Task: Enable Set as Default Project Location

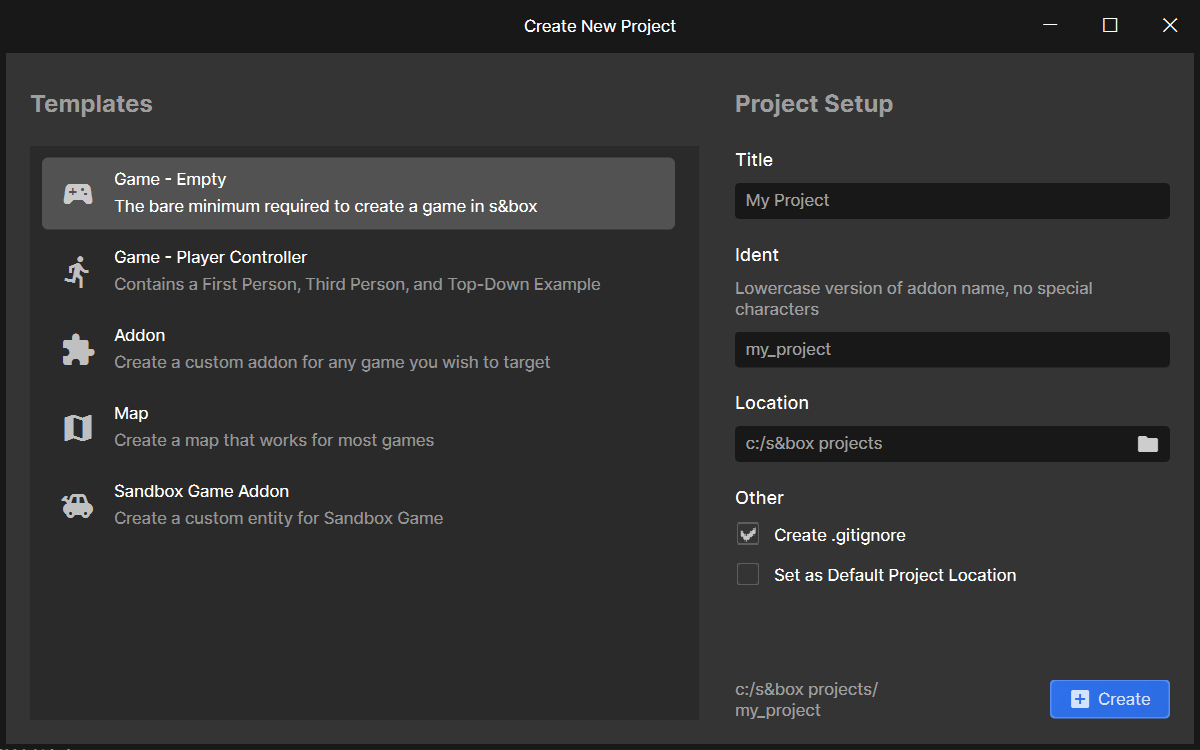Action: point(748,575)
